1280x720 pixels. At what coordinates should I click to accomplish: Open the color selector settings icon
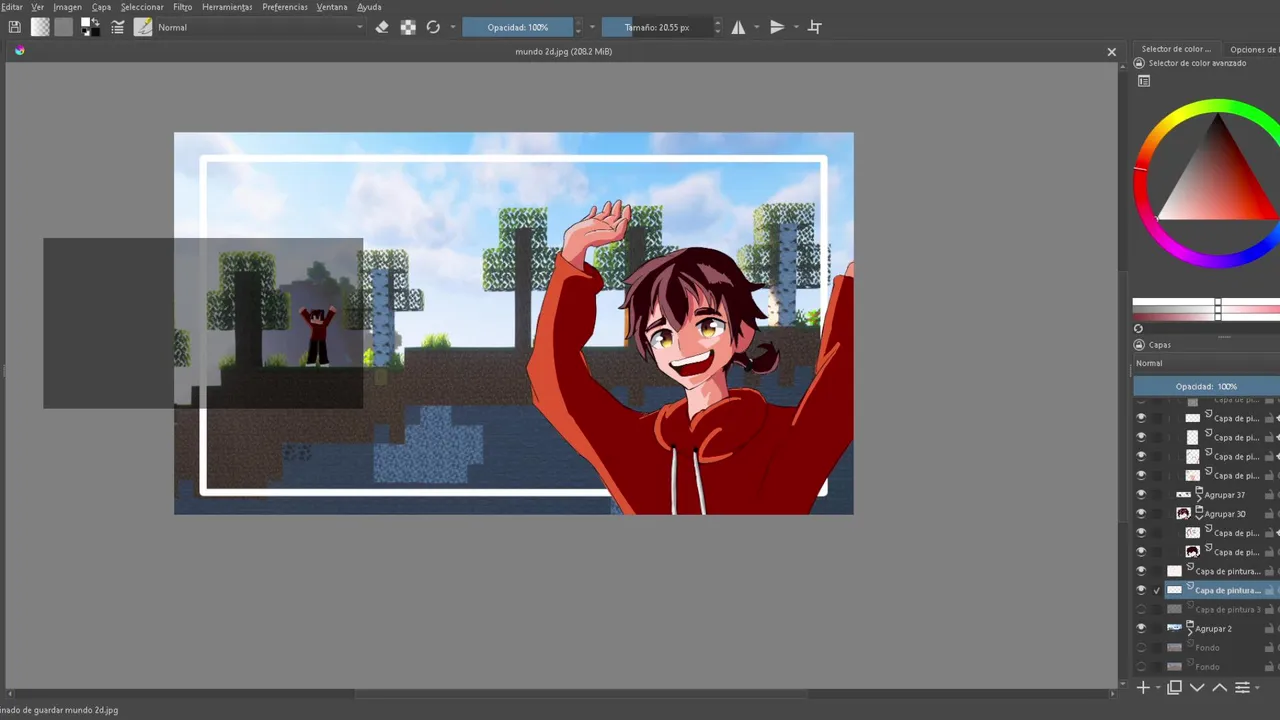[1144, 81]
